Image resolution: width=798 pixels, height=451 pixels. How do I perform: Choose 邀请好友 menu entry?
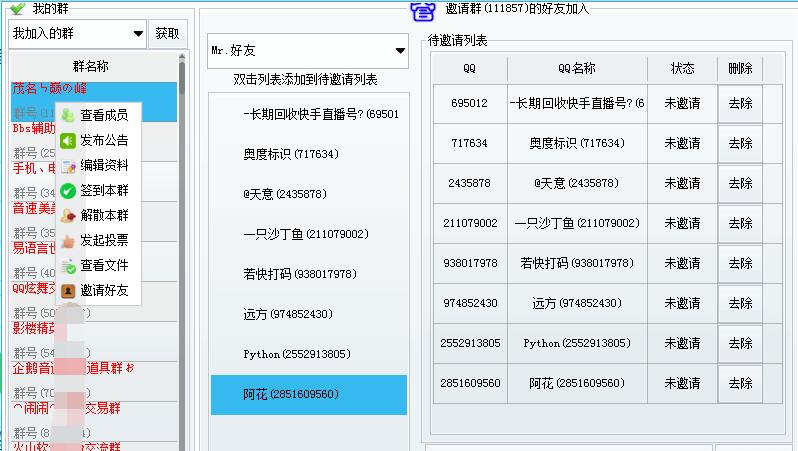click(98, 291)
